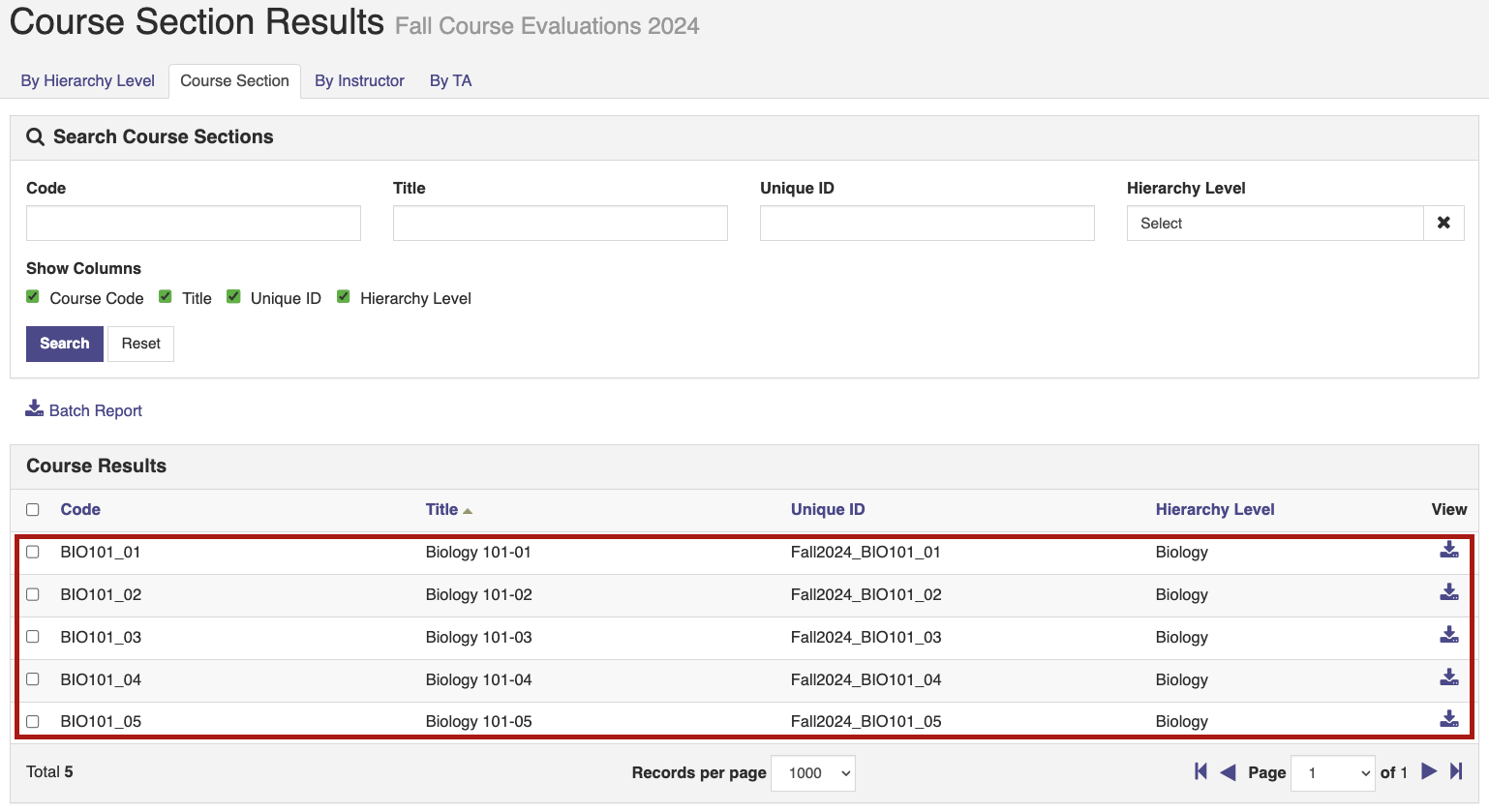Click the Reset button

(141, 344)
